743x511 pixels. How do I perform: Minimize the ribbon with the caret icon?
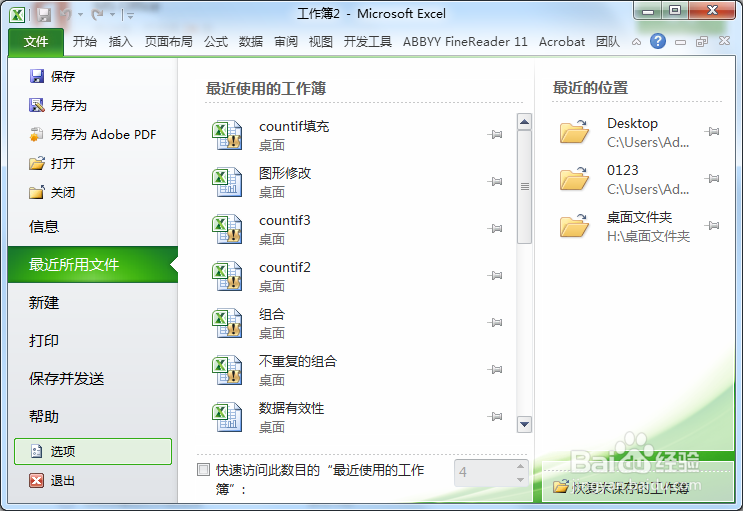coord(636,42)
